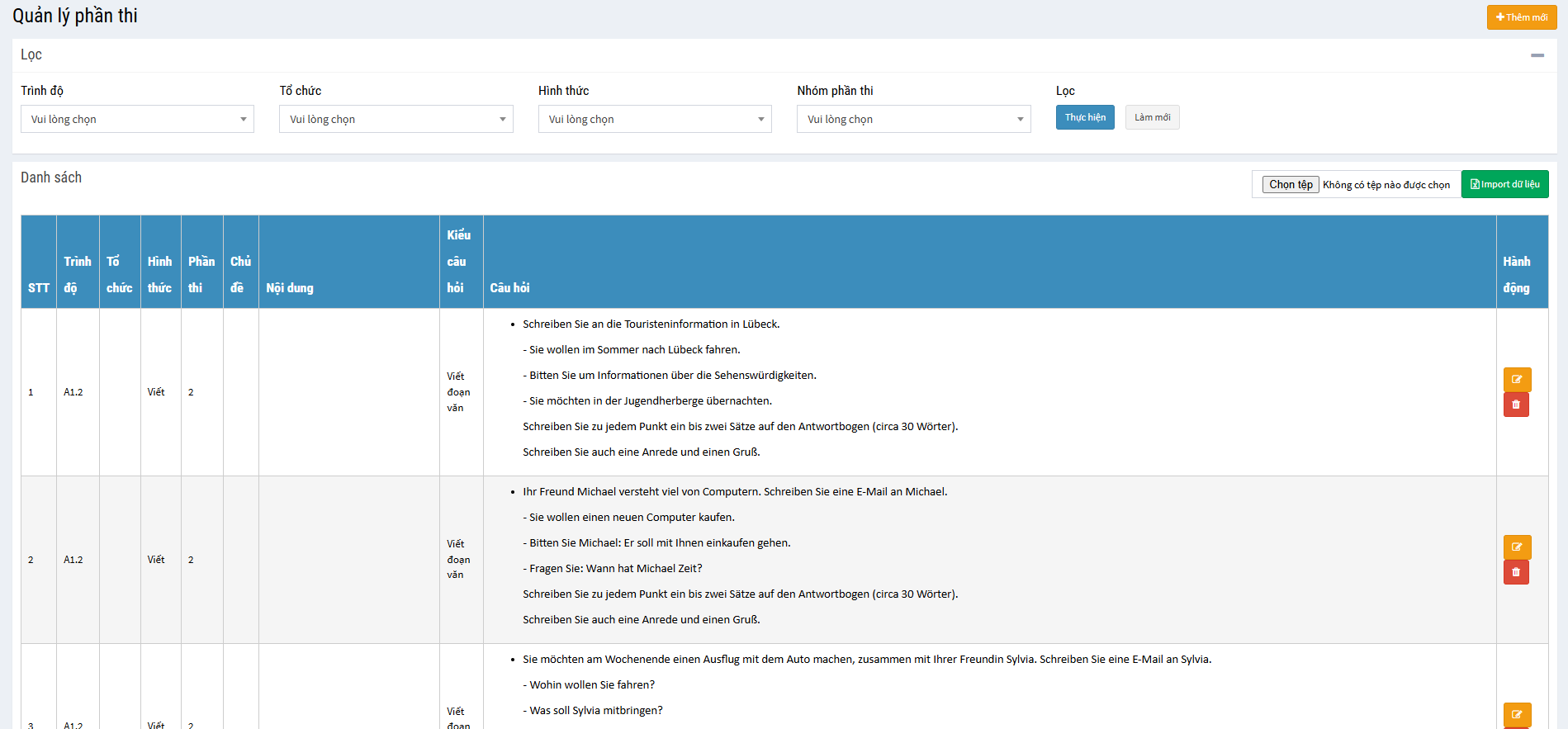1568x729 pixels.
Task: Click the Thực hiện filter button
Action: tap(1084, 117)
